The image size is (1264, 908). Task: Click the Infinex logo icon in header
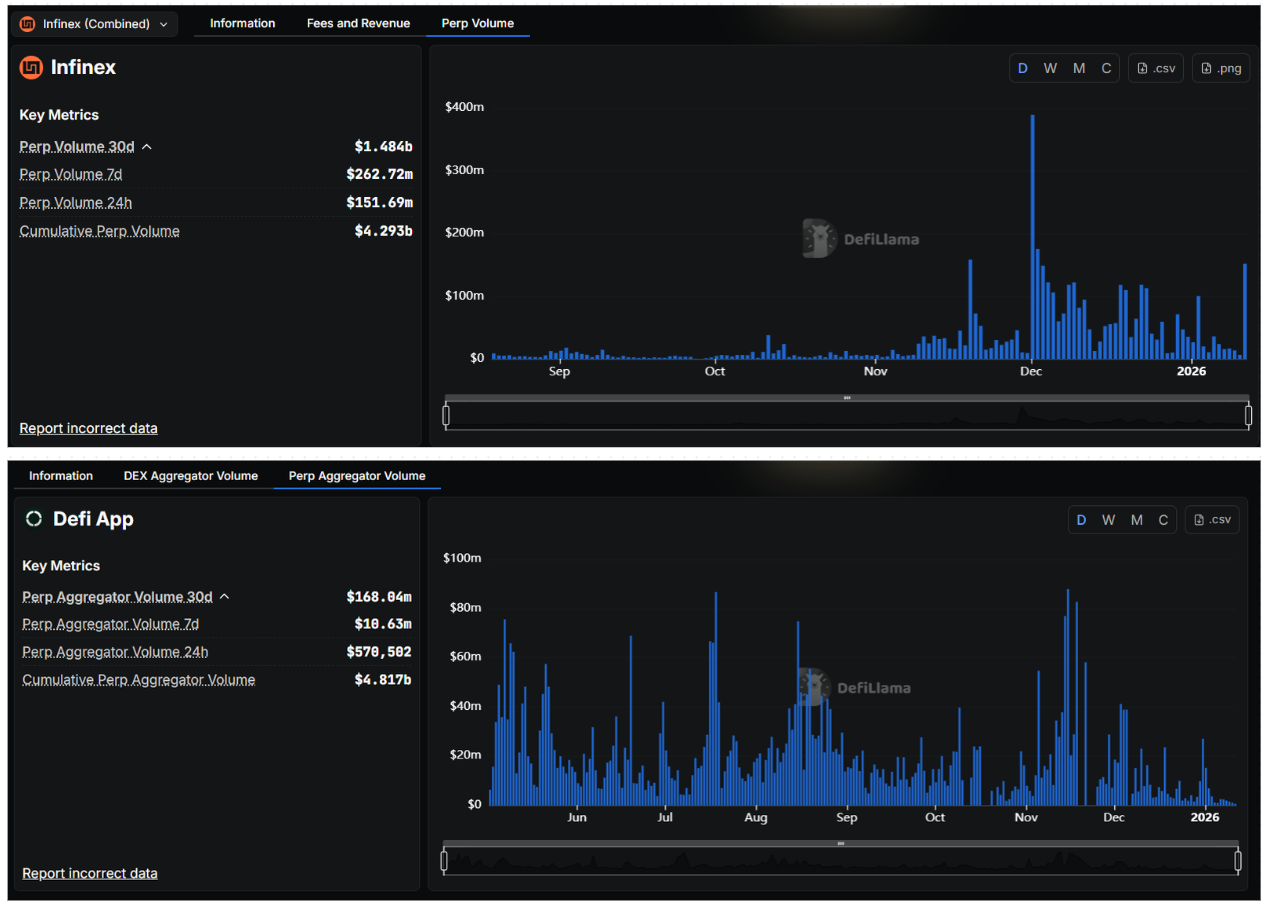click(x=31, y=68)
